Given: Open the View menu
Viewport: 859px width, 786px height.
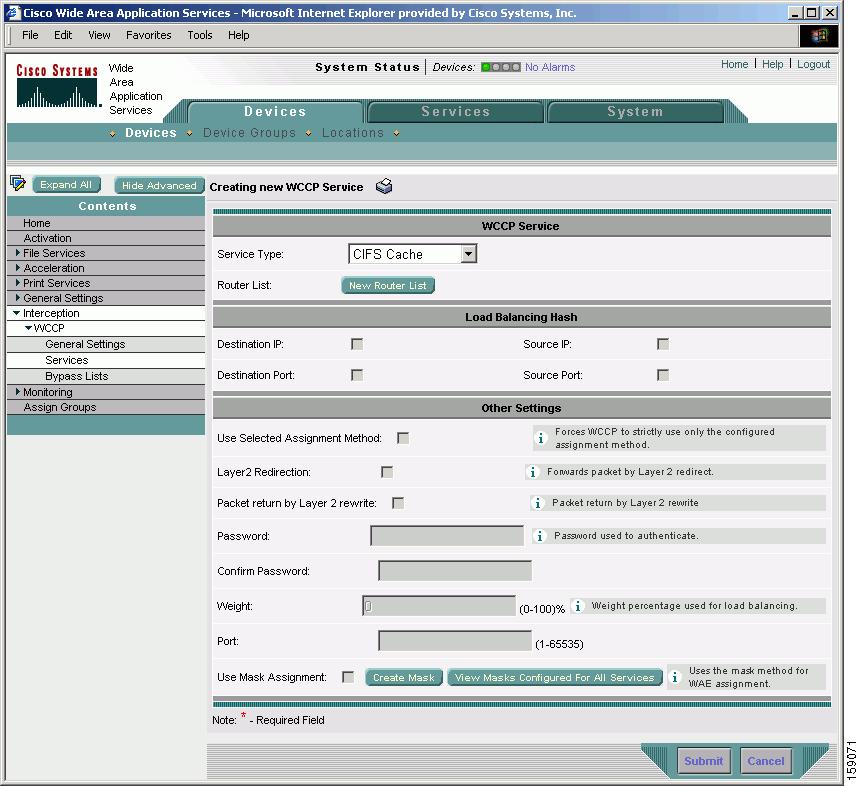Looking at the screenshot, I should point(99,35).
